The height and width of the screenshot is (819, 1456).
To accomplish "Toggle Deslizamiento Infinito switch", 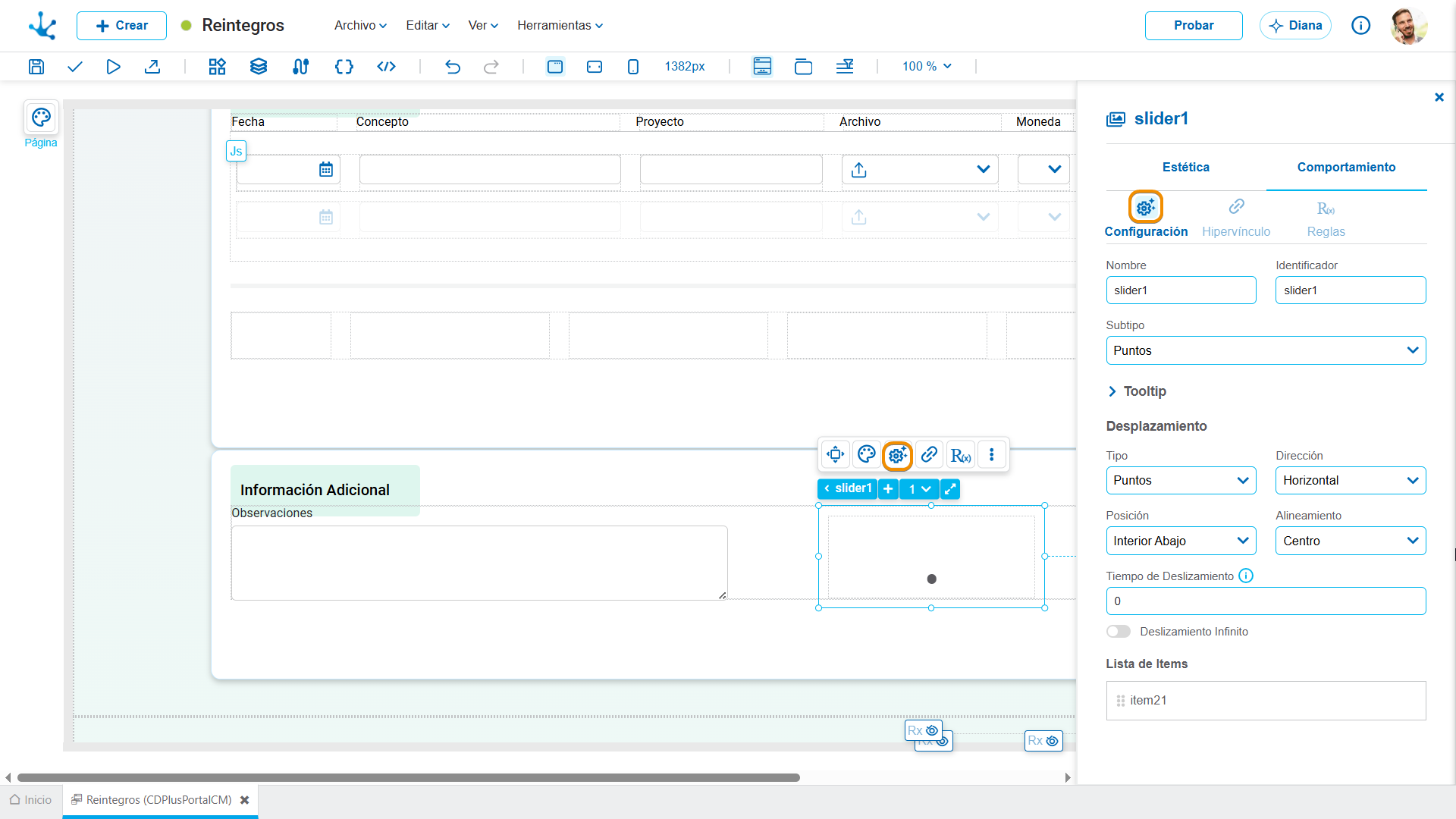I will tap(1118, 632).
